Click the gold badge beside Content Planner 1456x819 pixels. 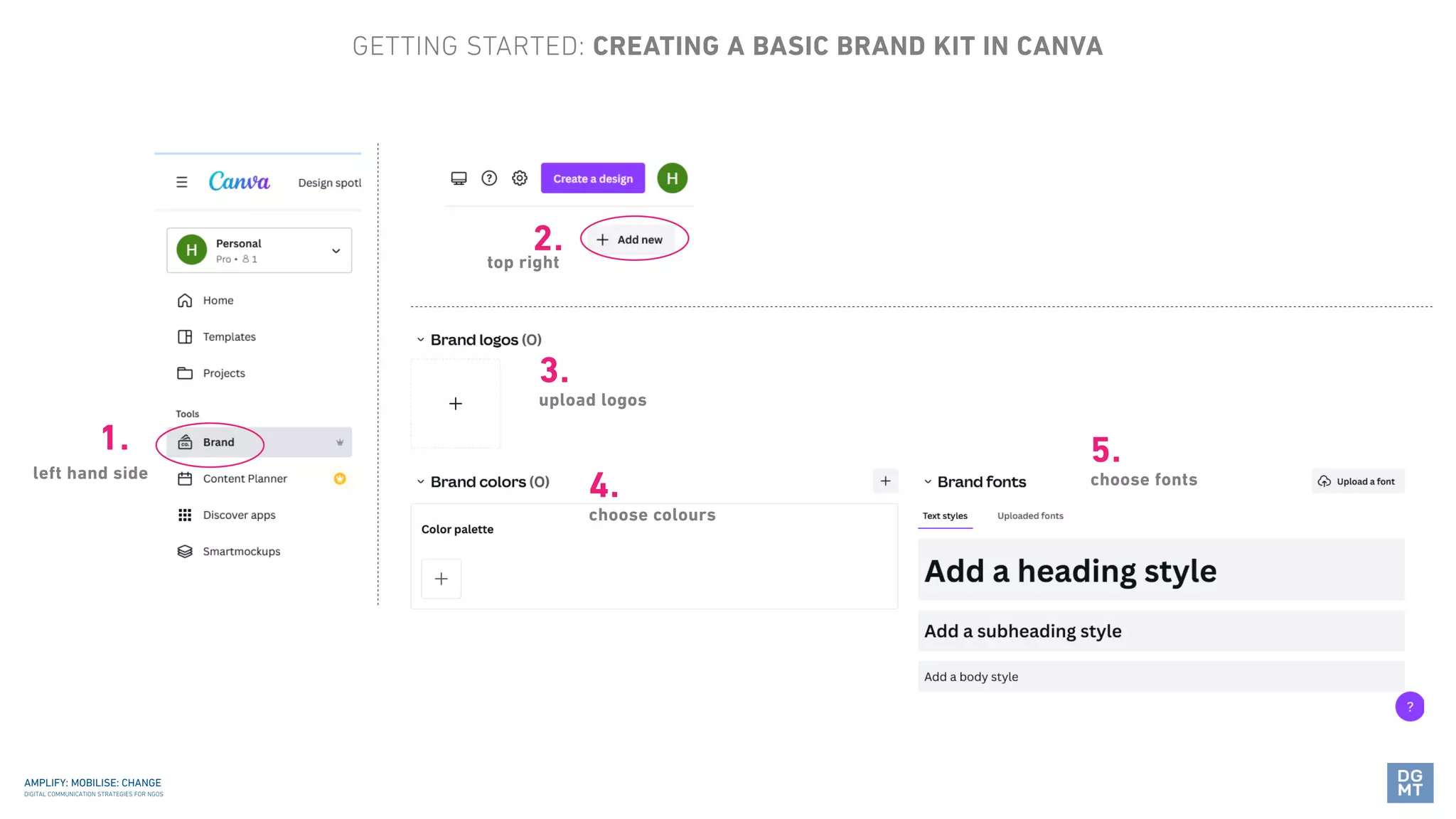click(x=340, y=478)
